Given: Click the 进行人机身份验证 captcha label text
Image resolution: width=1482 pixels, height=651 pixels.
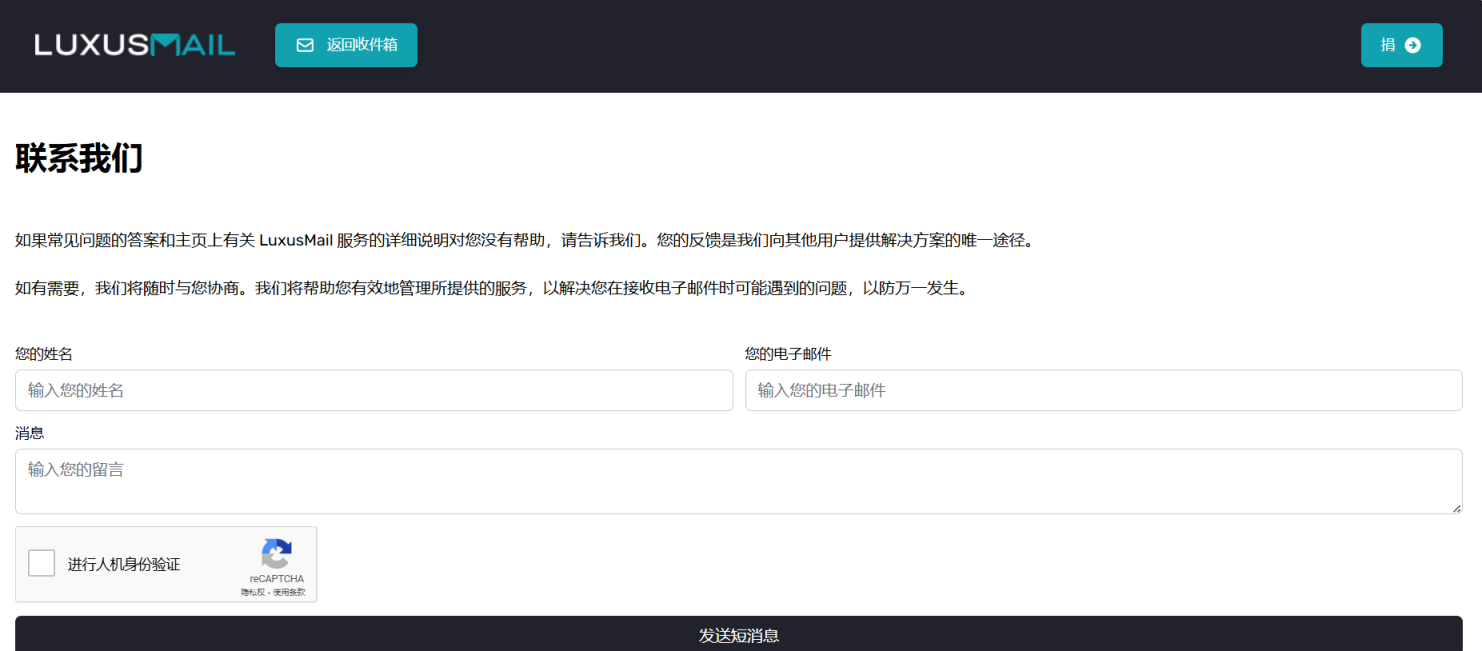Looking at the screenshot, I should [x=124, y=564].
